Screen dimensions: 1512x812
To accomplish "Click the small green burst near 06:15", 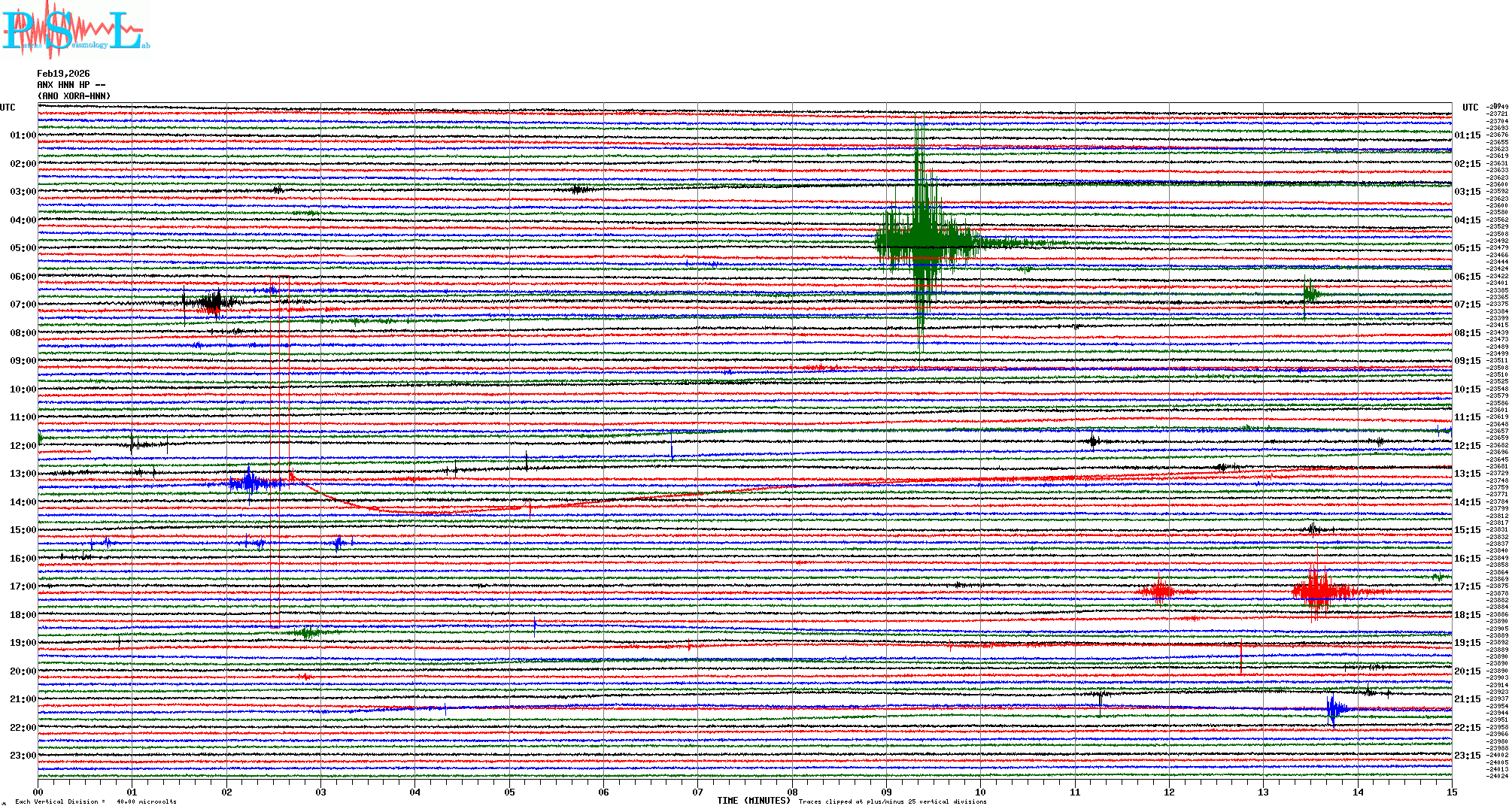I will click(1310, 292).
